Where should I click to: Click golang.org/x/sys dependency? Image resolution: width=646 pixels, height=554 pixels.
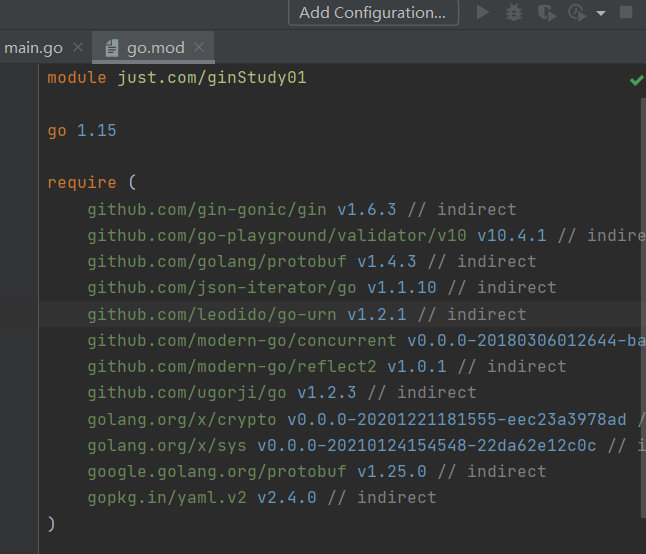click(167, 446)
